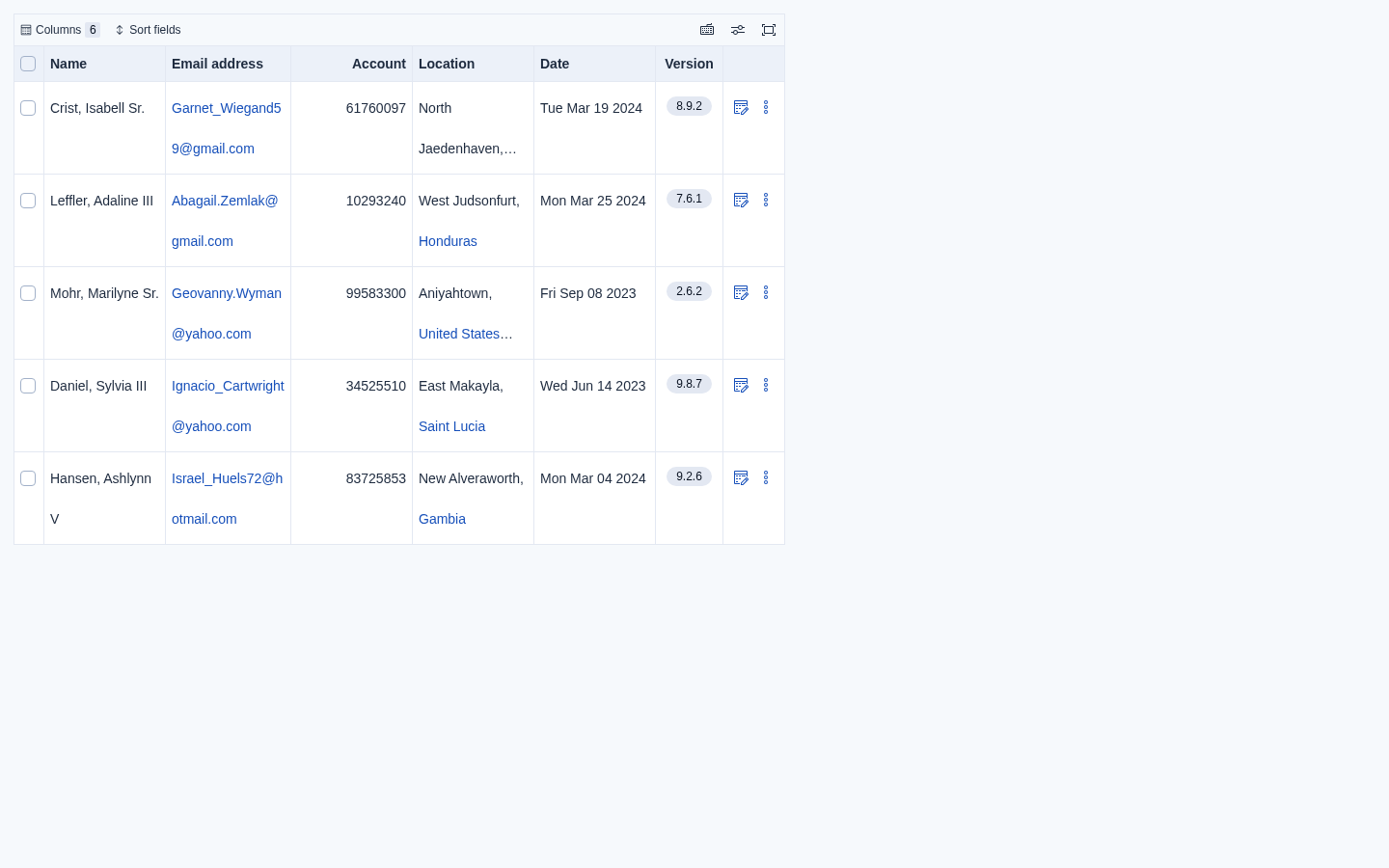Edit the Hansen, Ashlynn V row
Screen dimensions: 1389x868
(741, 477)
